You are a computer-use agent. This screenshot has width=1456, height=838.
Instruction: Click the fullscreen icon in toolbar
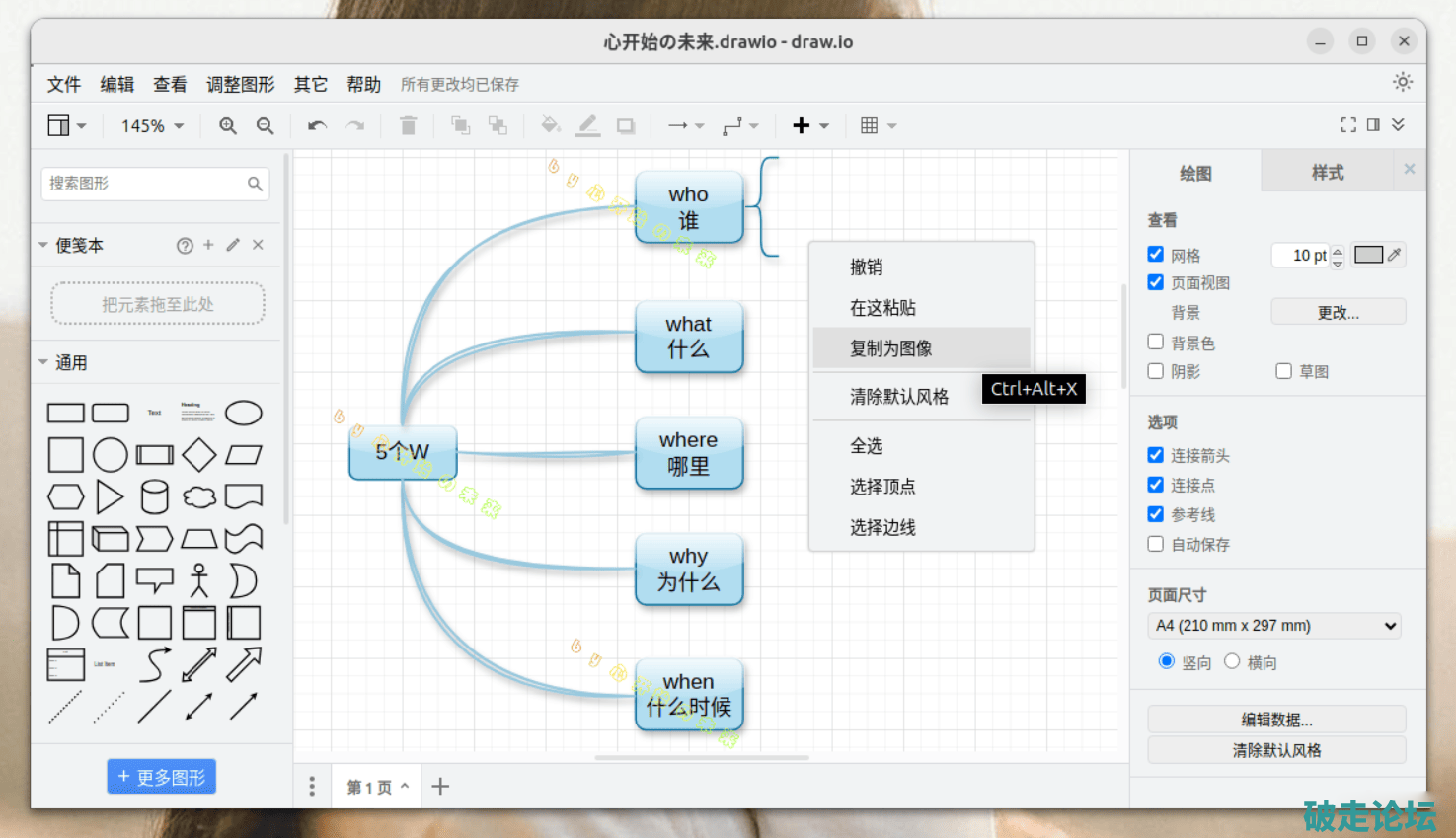(1347, 125)
